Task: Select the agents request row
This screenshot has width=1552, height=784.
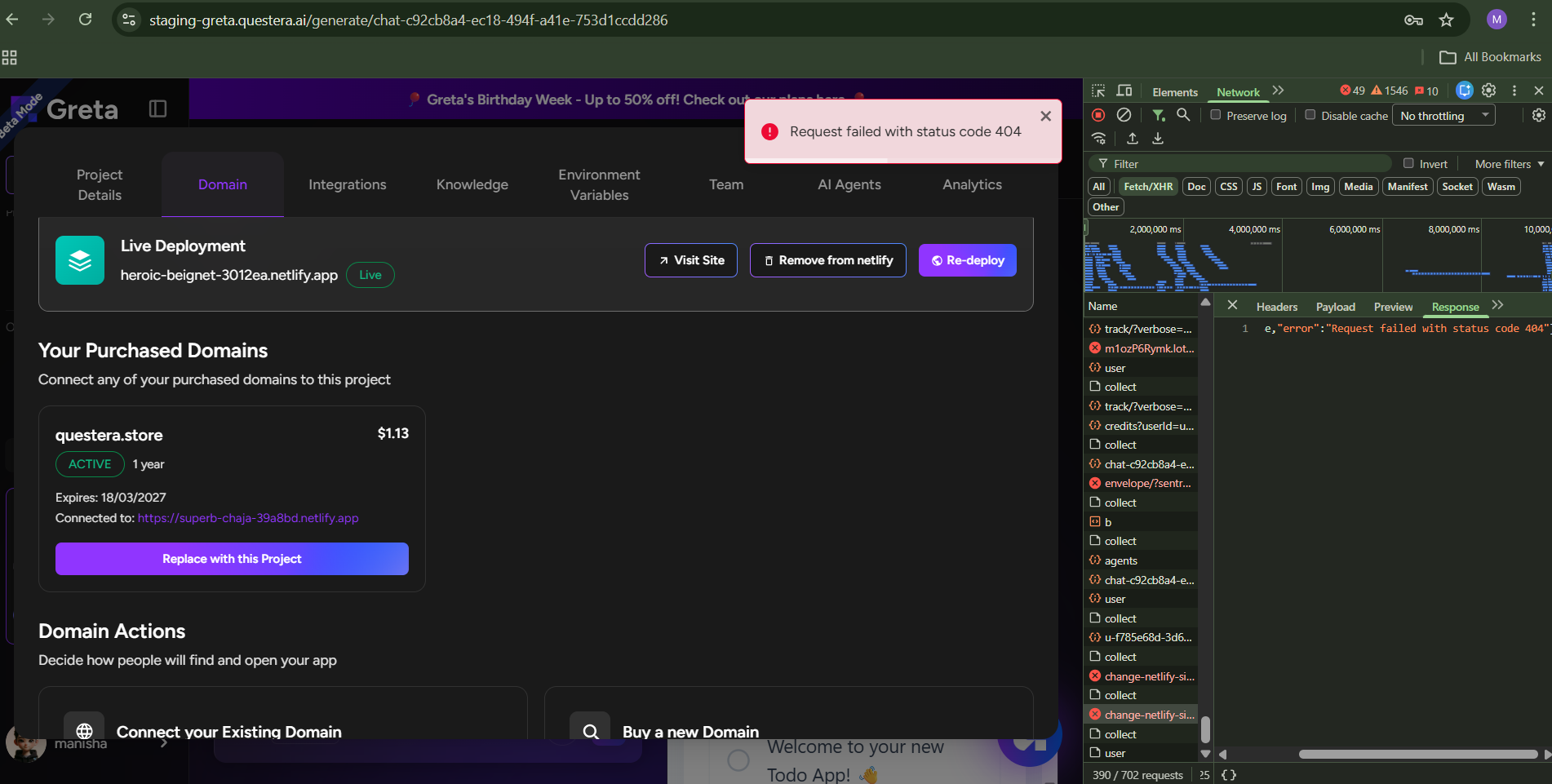Action: point(1142,560)
